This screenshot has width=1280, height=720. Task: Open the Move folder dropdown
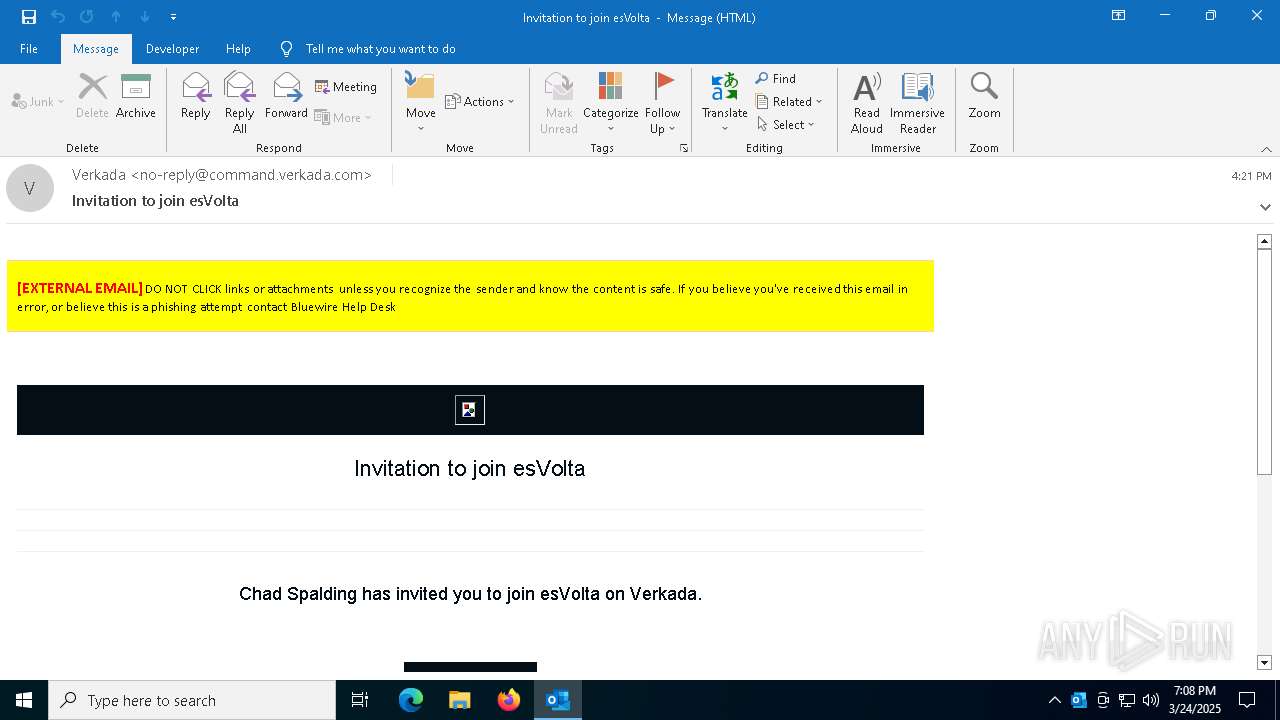pos(421,103)
